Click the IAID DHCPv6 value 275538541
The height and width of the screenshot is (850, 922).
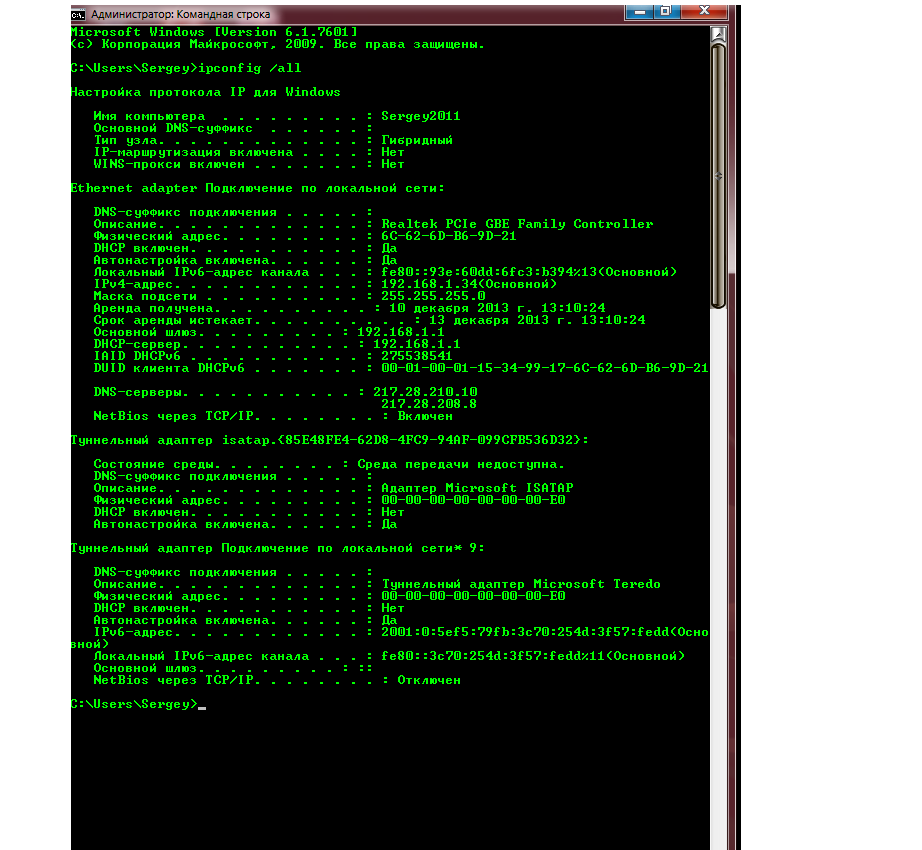coord(417,356)
